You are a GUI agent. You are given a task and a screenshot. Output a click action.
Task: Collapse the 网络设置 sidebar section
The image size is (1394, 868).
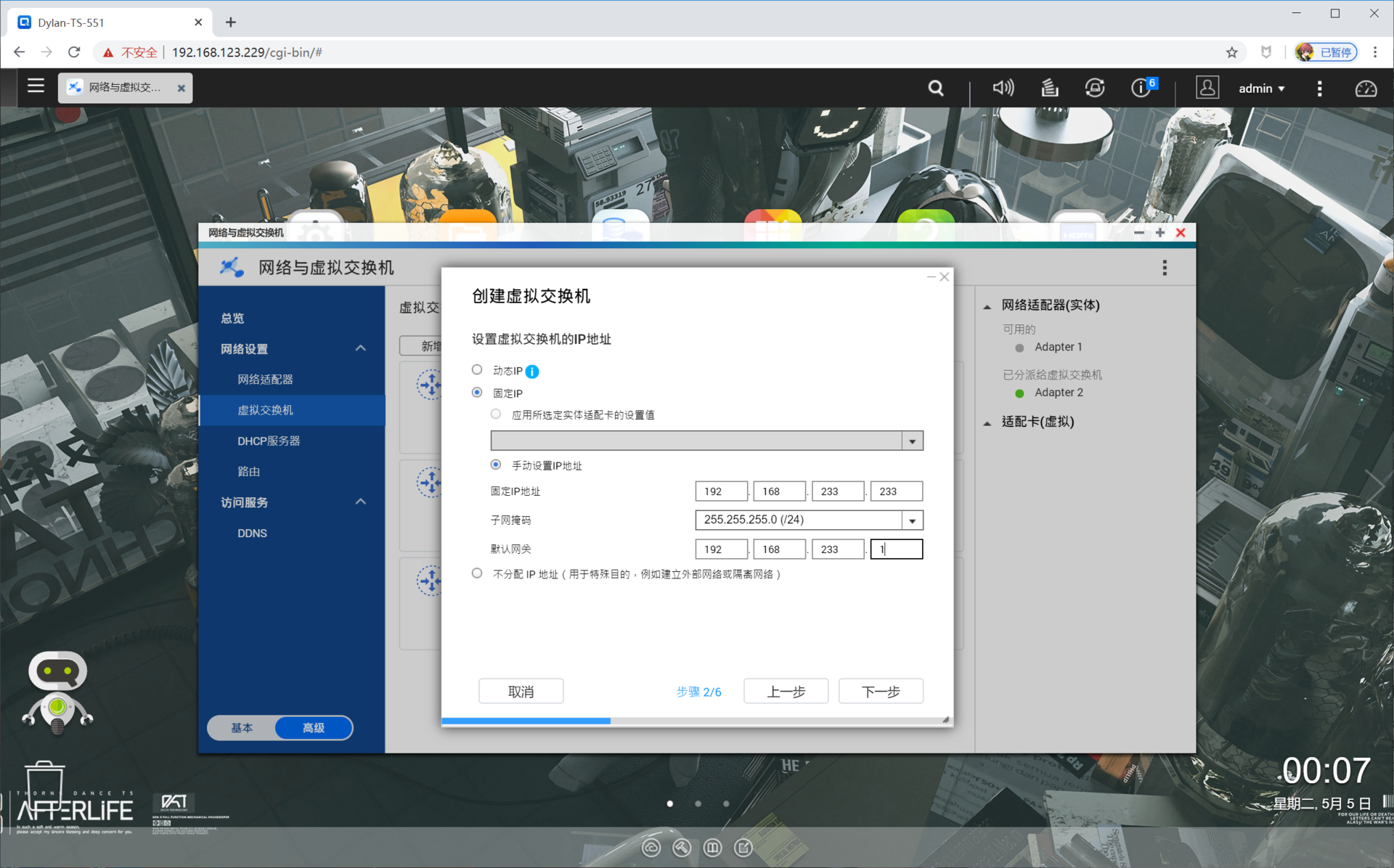[360, 348]
